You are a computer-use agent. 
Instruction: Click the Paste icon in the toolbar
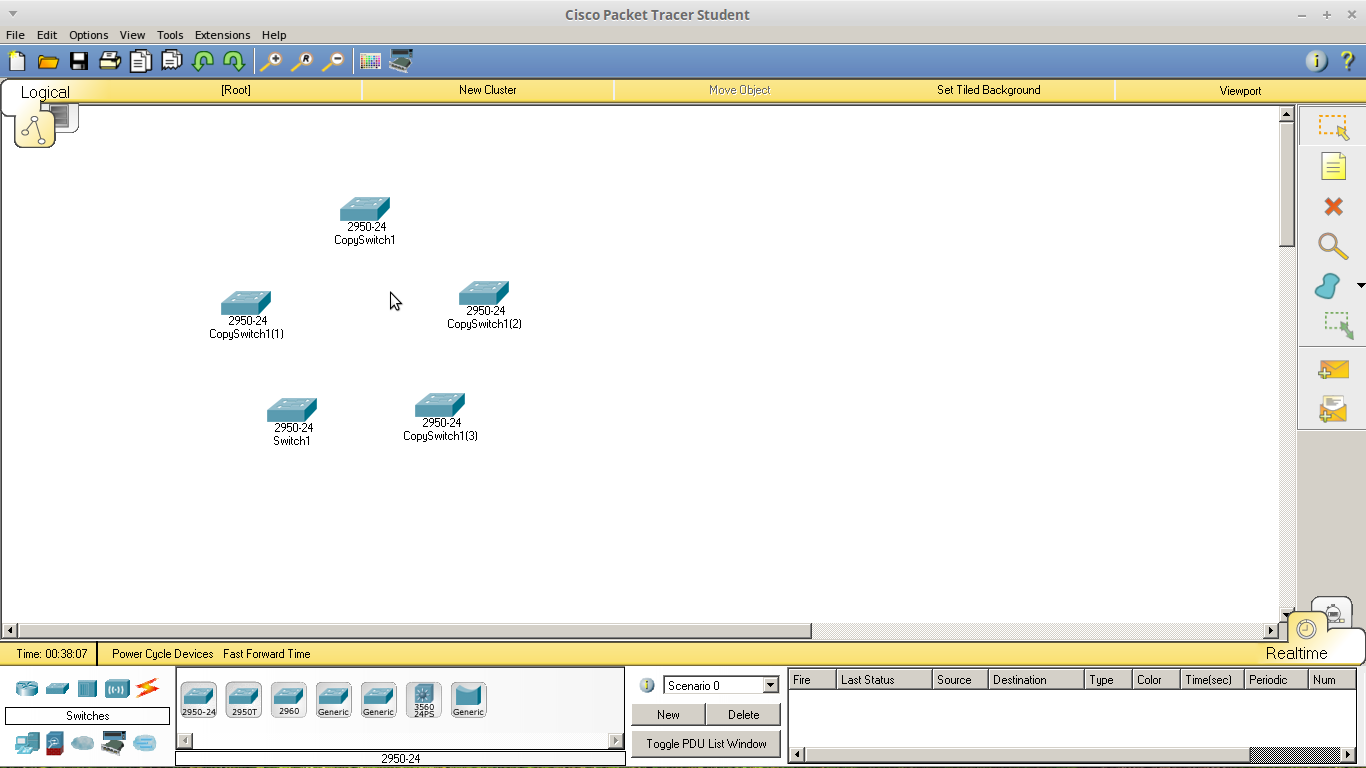point(172,61)
